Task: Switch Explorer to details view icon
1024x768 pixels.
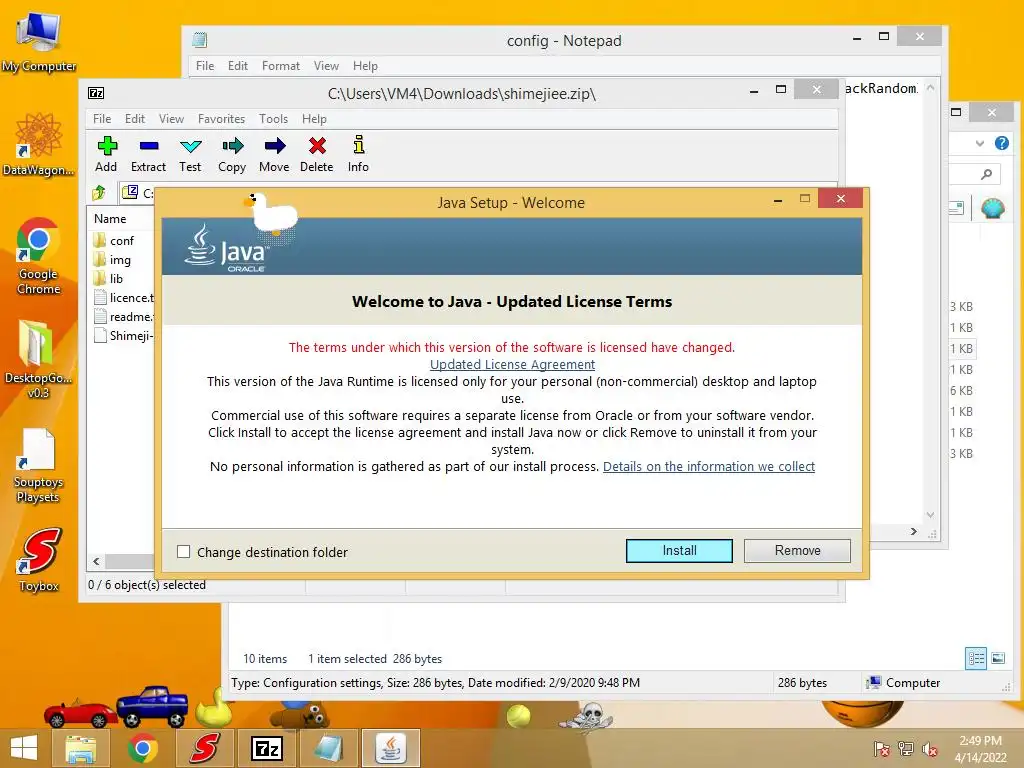Action: tap(976, 658)
